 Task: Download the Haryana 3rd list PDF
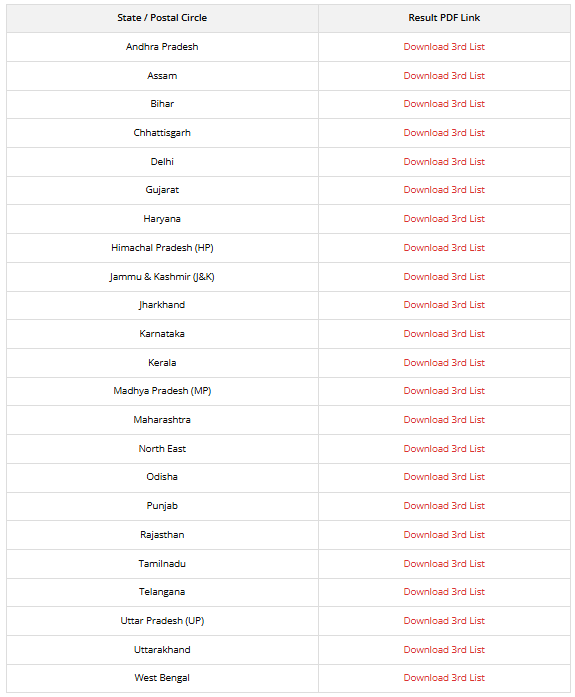pyautogui.click(x=444, y=218)
